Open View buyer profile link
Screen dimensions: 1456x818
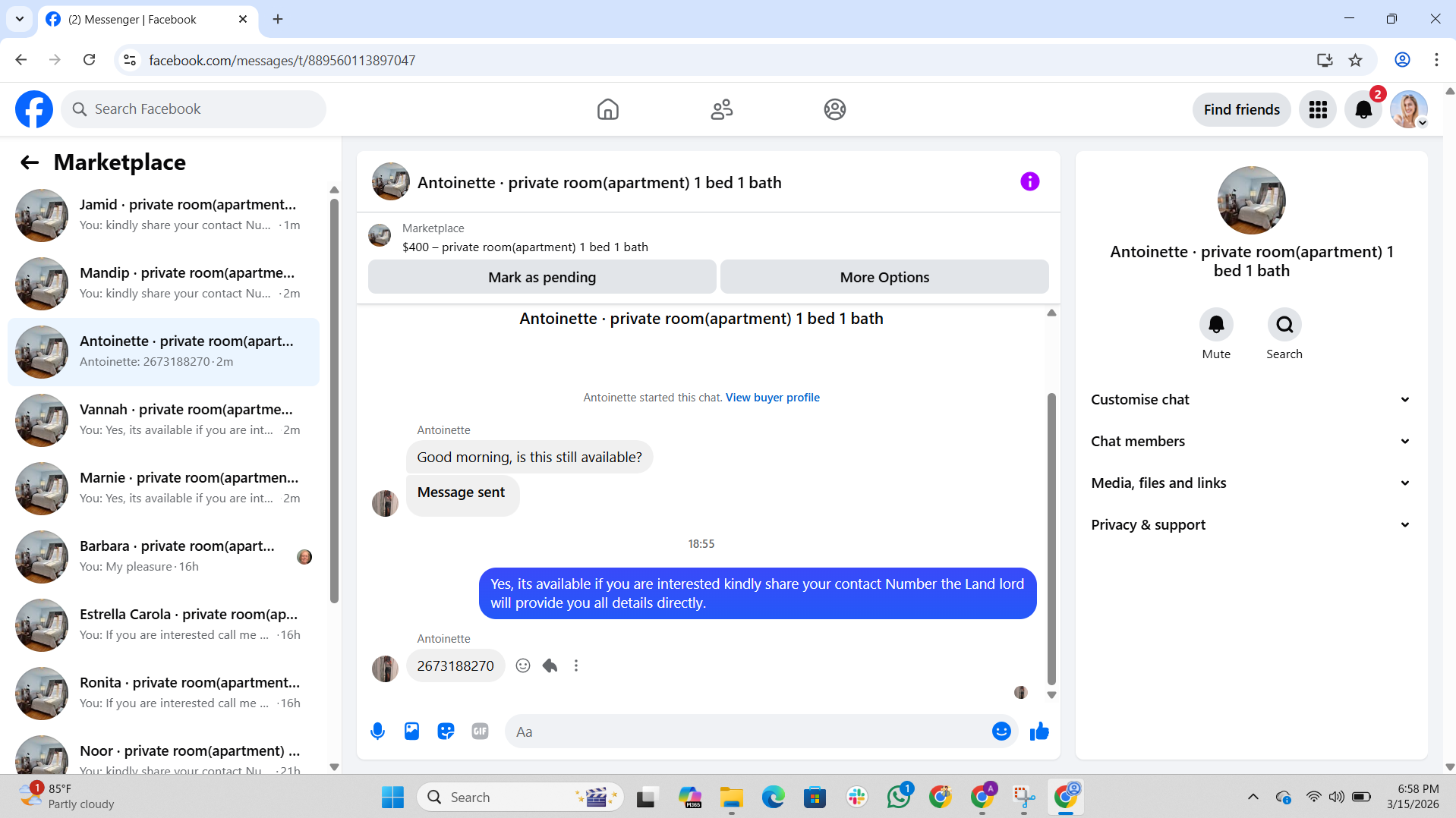[772, 398]
